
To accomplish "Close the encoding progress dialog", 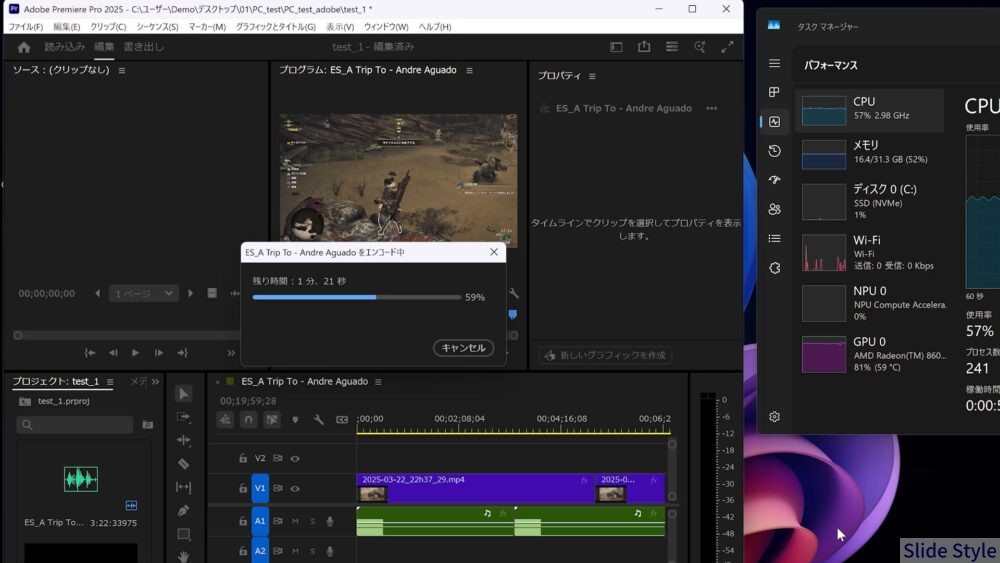I will (494, 252).
